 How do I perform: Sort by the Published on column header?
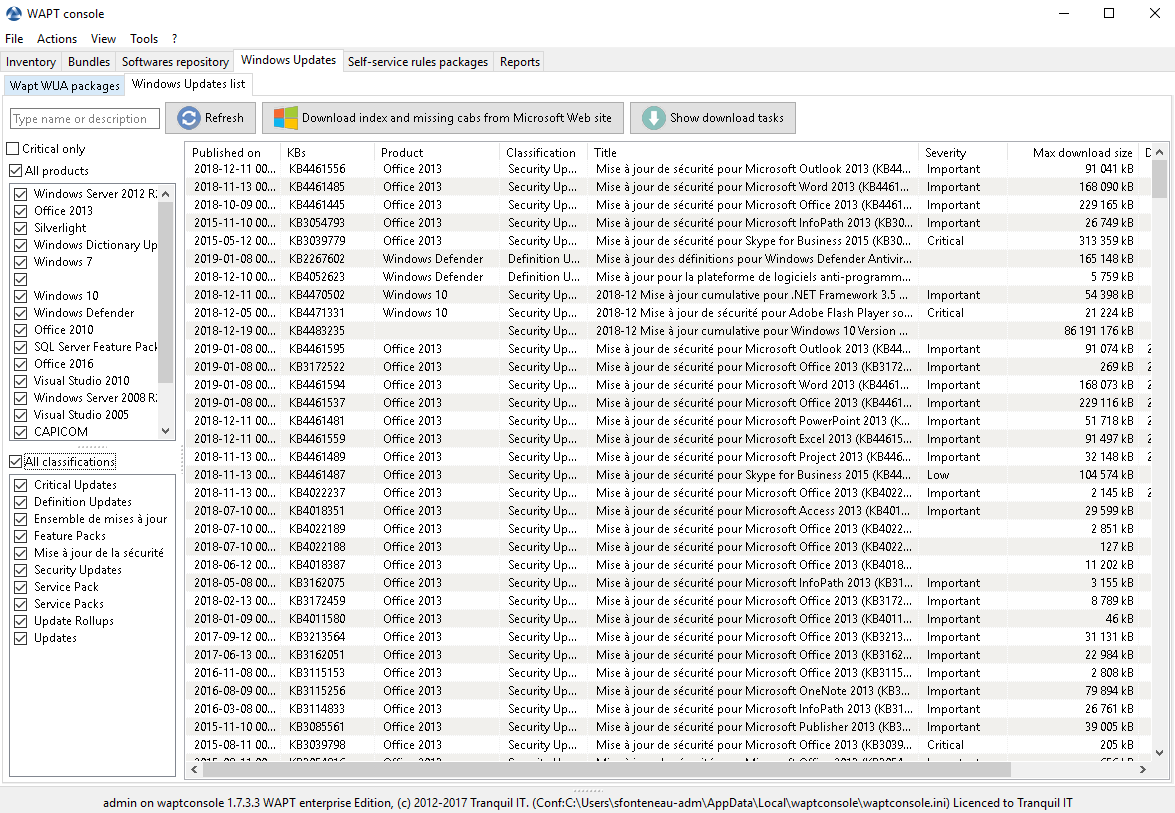pyautogui.click(x=233, y=152)
